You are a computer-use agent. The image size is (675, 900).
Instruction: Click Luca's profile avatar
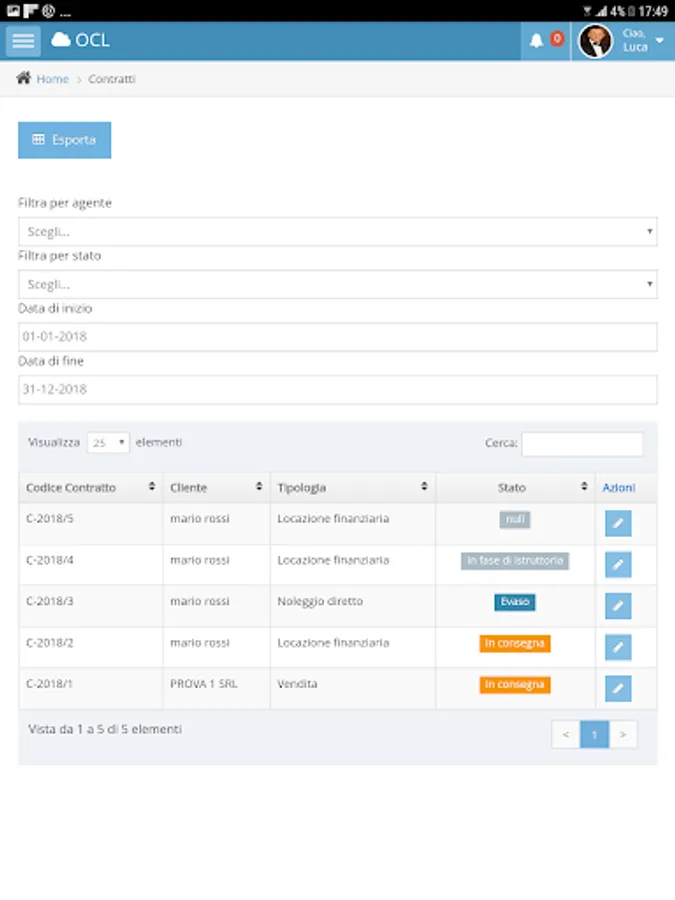coord(595,41)
